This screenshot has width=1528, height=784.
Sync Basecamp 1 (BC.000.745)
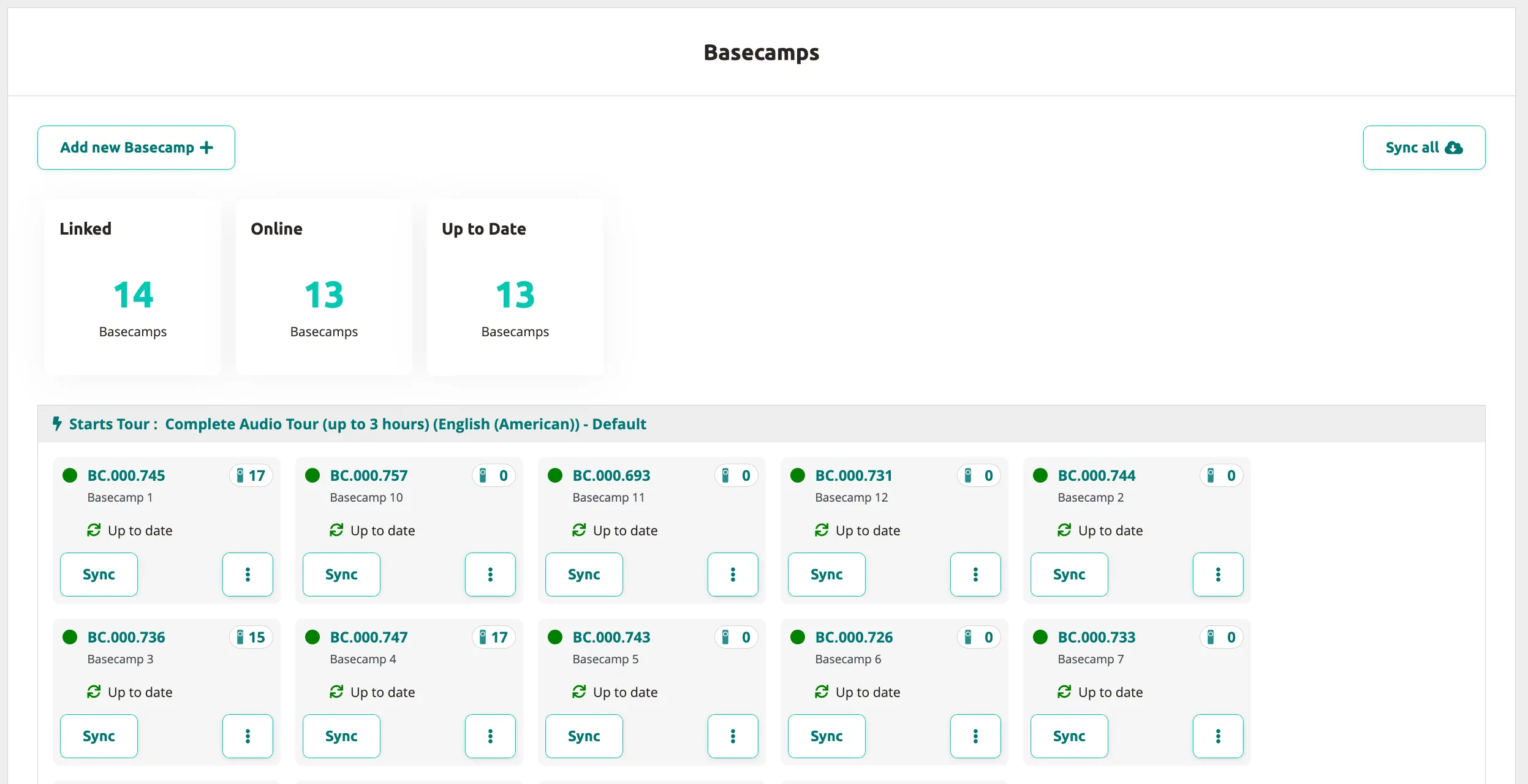click(99, 575)
